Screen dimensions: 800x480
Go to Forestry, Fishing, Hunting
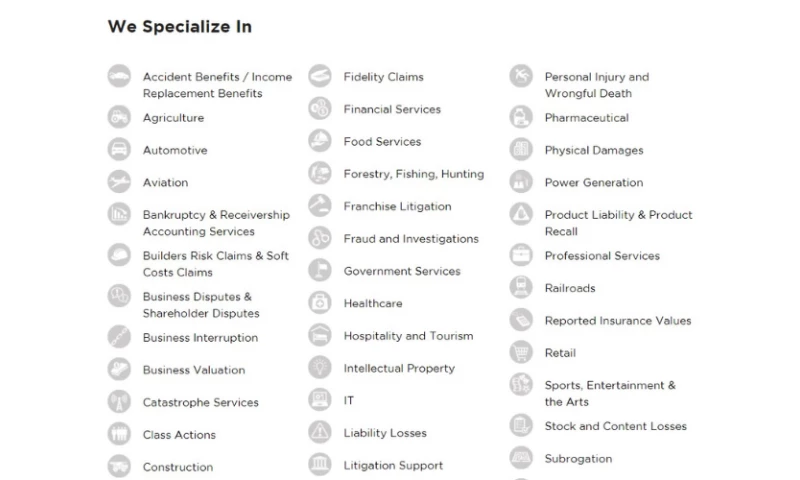coord(413,174)
